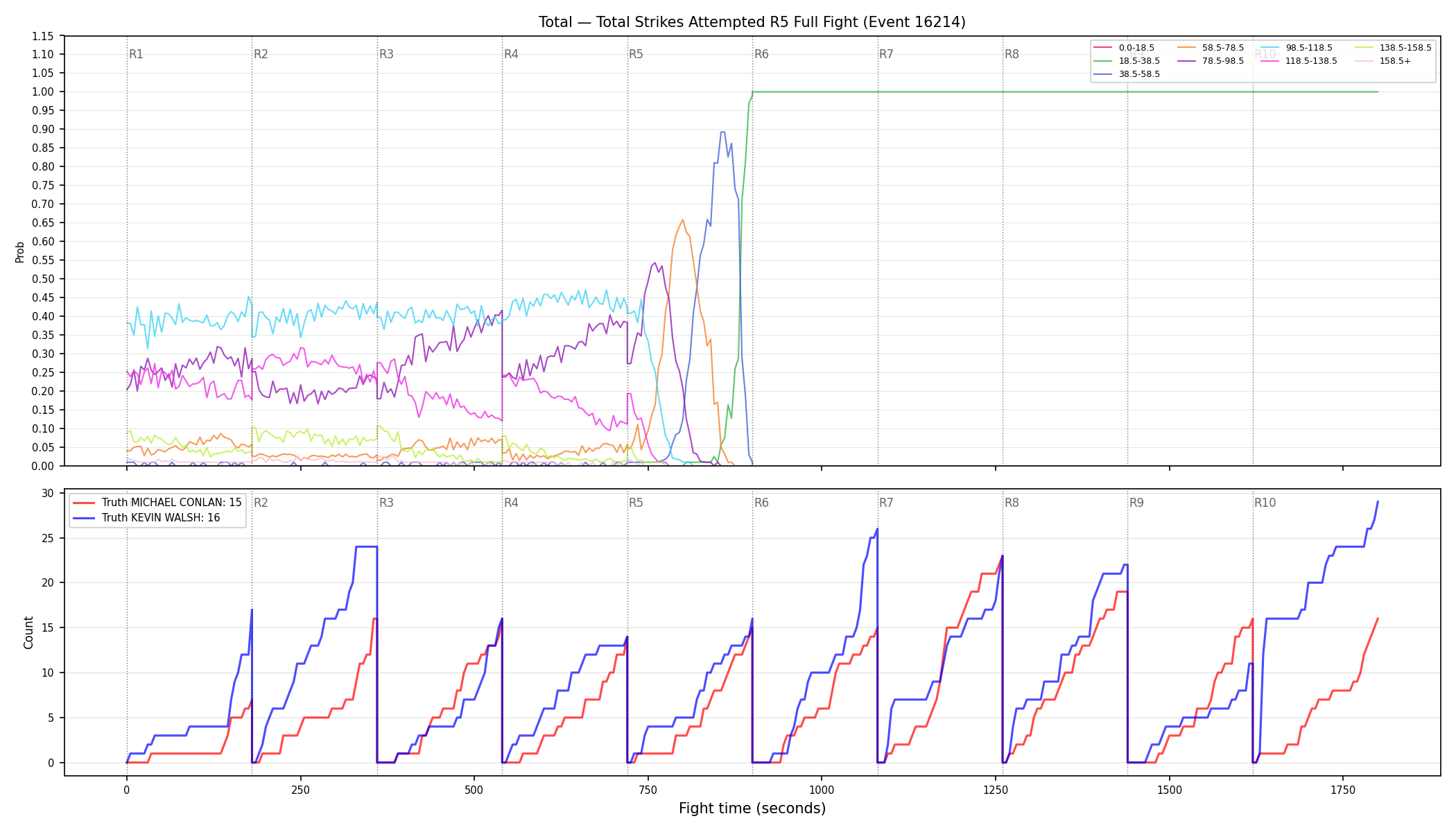Click the x-axis tick label '500'
This screenshot has width=1456, height=832.
(474, 790)
